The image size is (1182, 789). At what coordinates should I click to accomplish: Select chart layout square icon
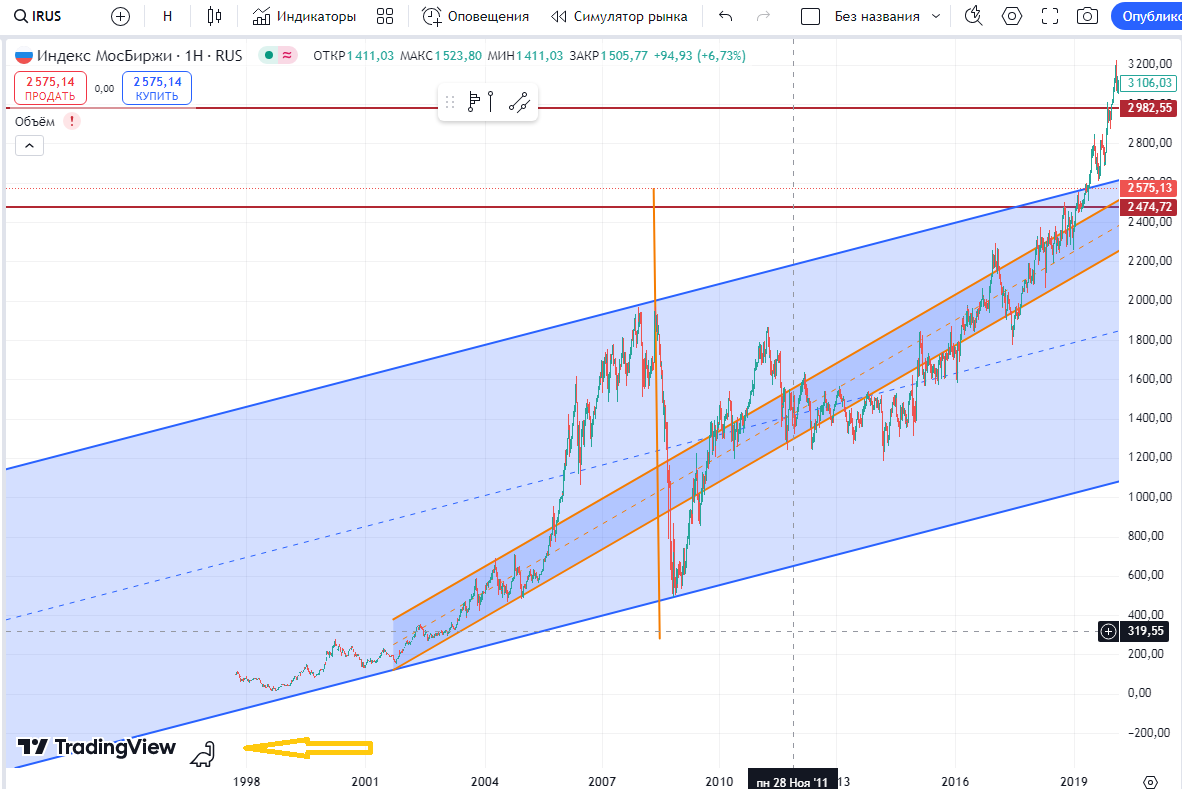(x=810, y=16)
